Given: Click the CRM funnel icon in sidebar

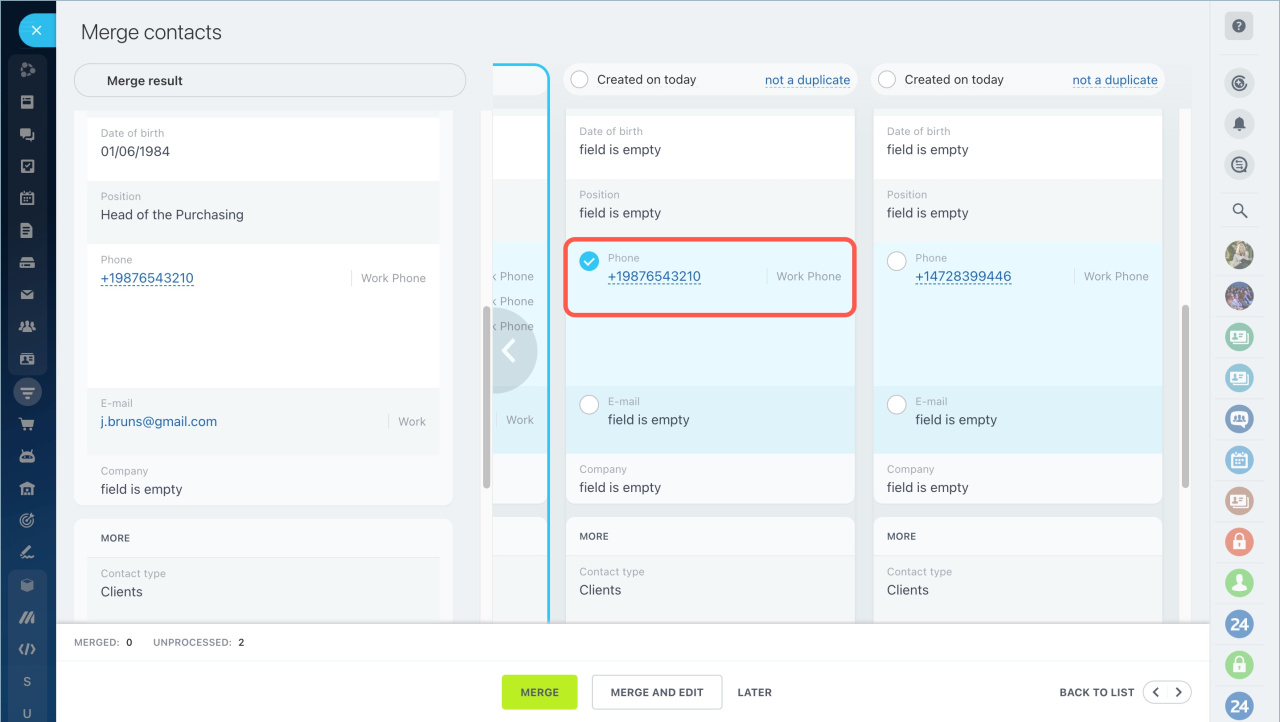Looking at the screenshot, I should [x=27, y=392].
